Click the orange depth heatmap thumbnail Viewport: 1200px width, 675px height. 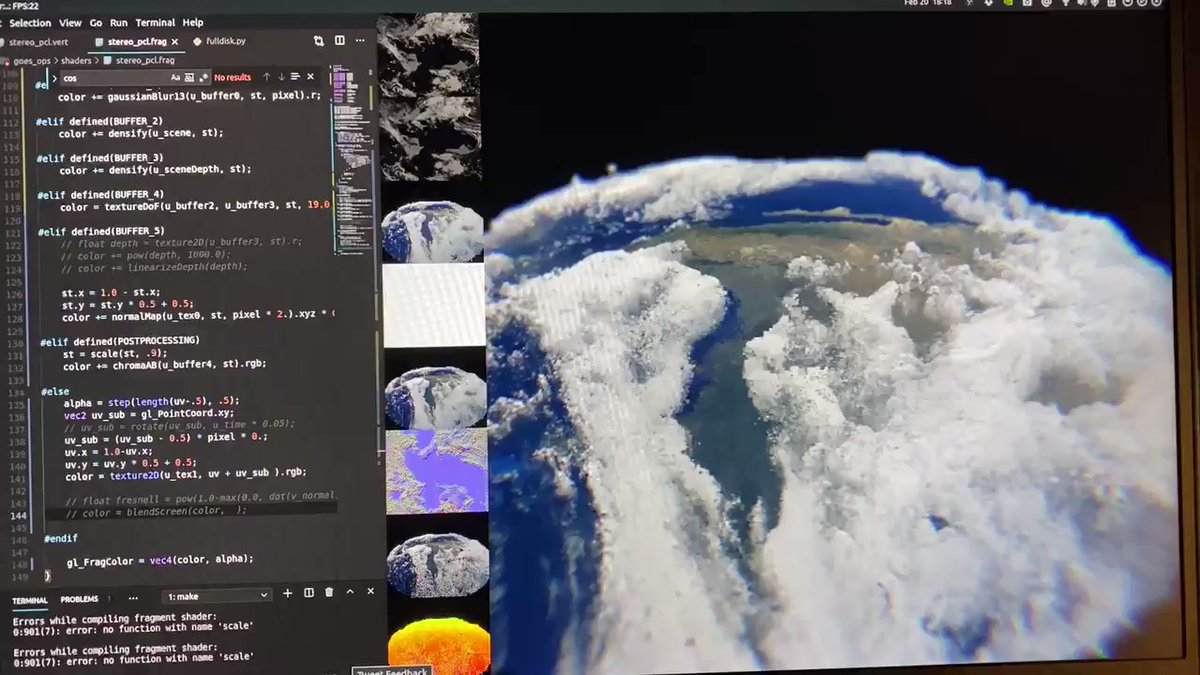click(x=438, y=645)
